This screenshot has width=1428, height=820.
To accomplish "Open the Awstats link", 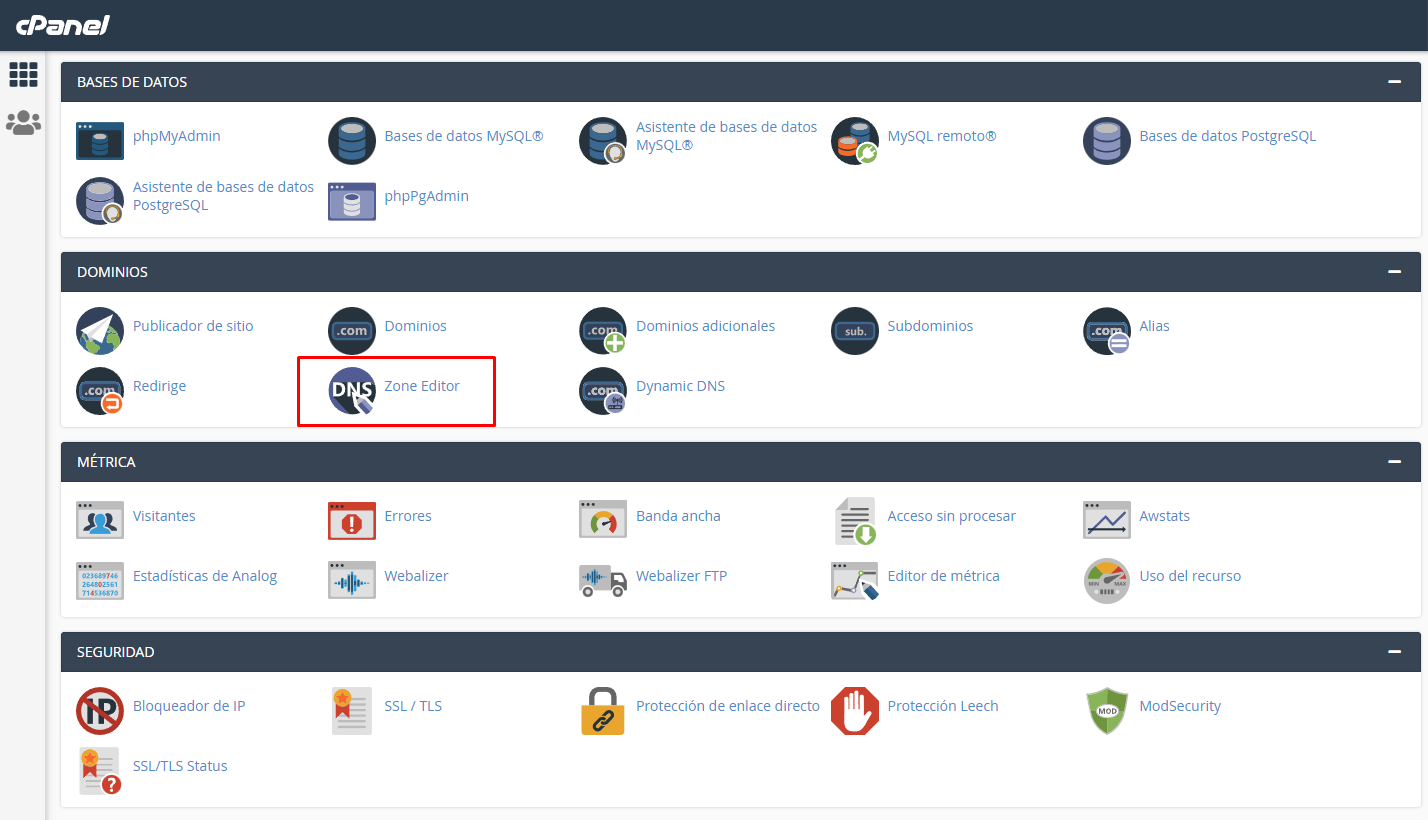I will (1165, 516).
